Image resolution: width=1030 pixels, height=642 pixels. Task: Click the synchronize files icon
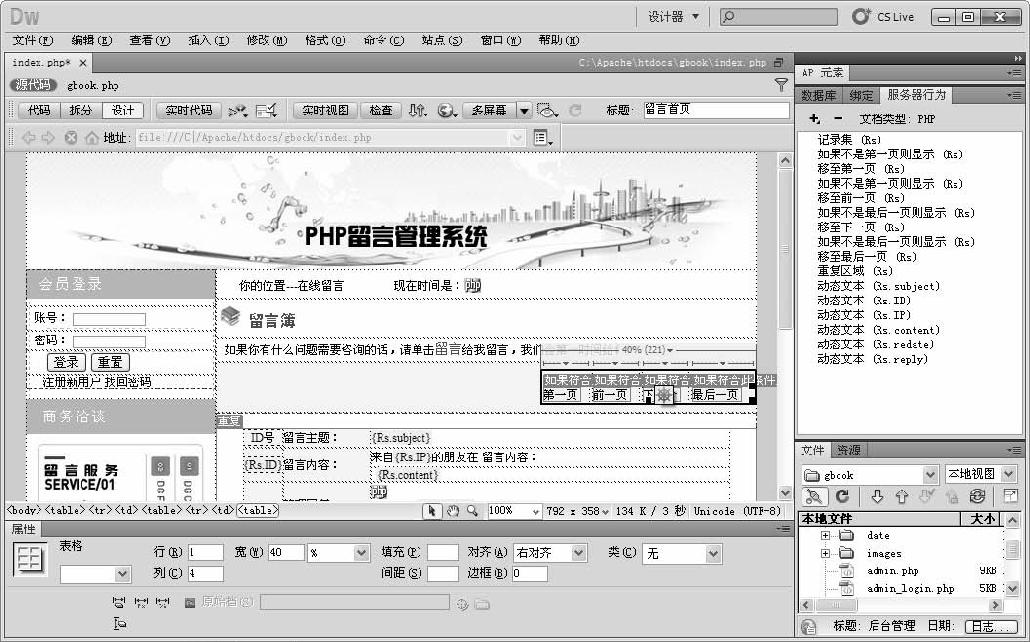point(977,497)
